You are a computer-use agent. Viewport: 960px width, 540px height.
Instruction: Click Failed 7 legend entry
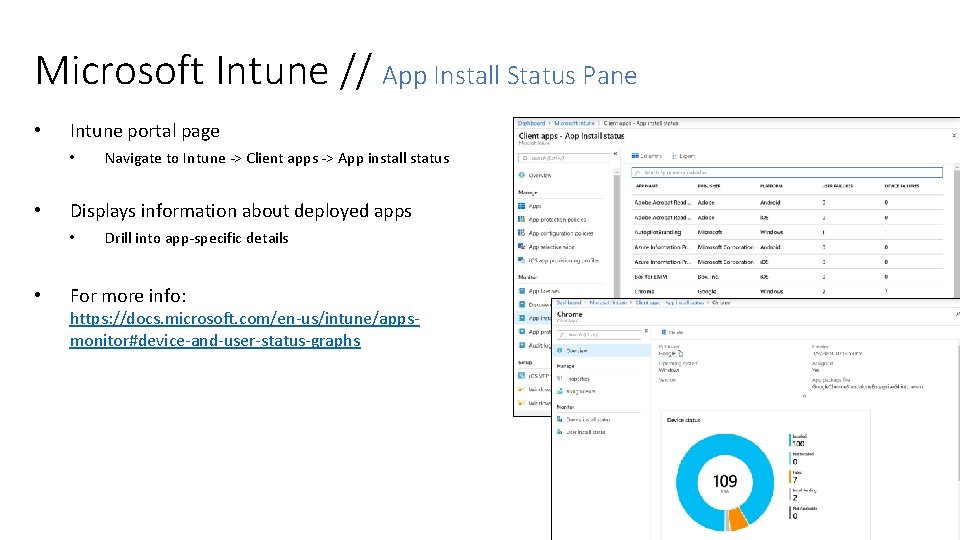796,476
